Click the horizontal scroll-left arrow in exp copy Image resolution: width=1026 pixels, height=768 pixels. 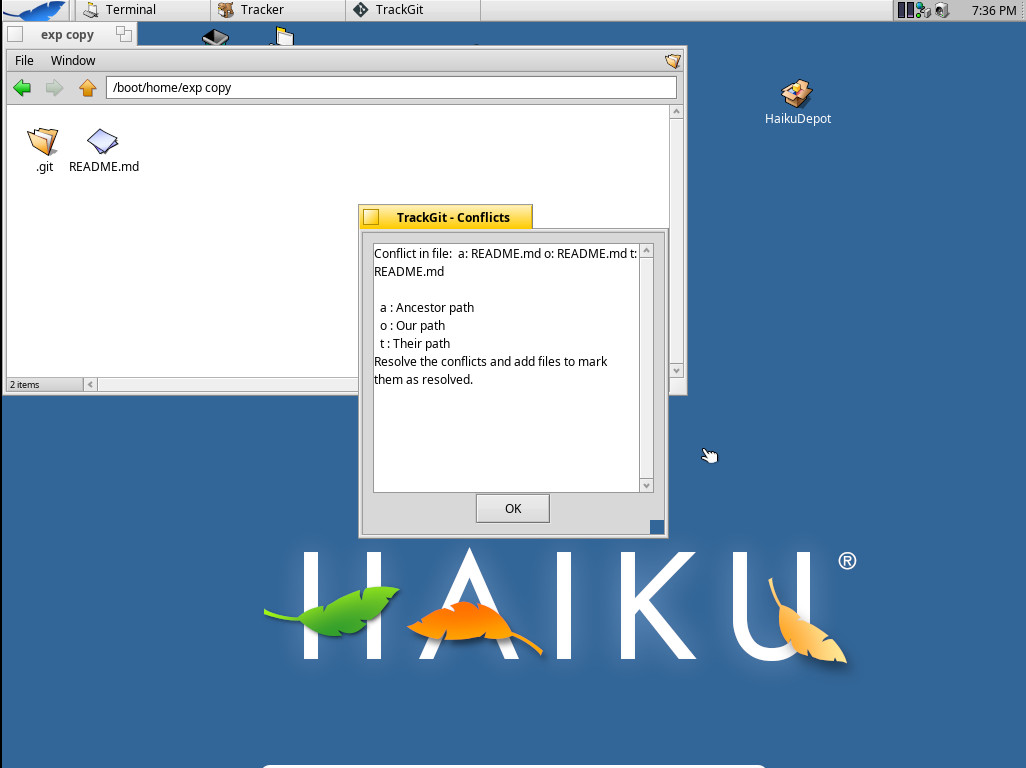90,385
